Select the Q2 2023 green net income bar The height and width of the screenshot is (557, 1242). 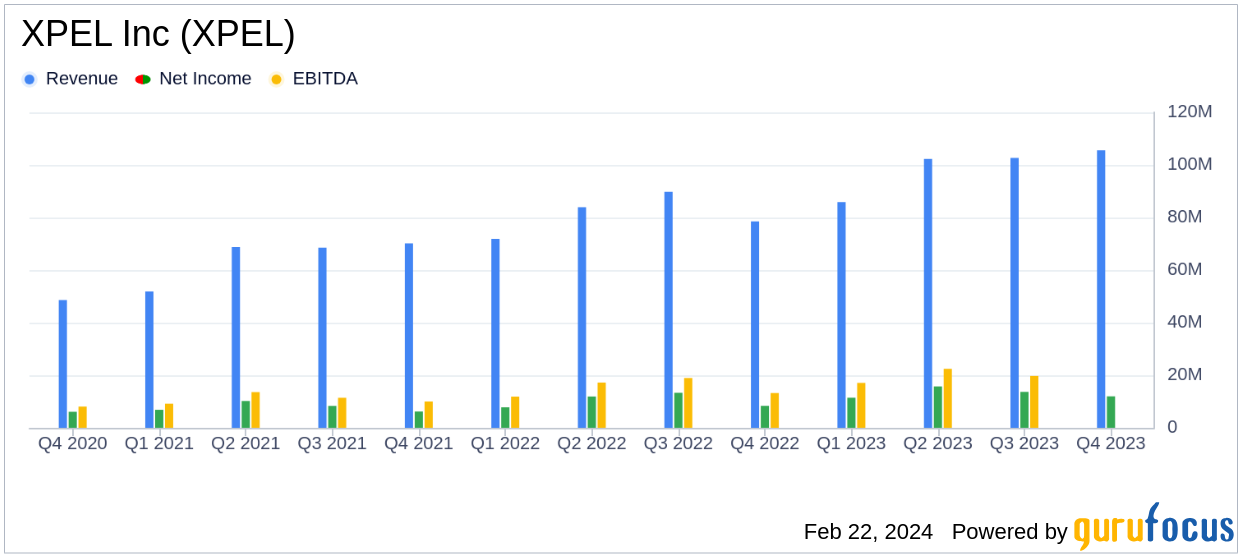click(938, 407)
